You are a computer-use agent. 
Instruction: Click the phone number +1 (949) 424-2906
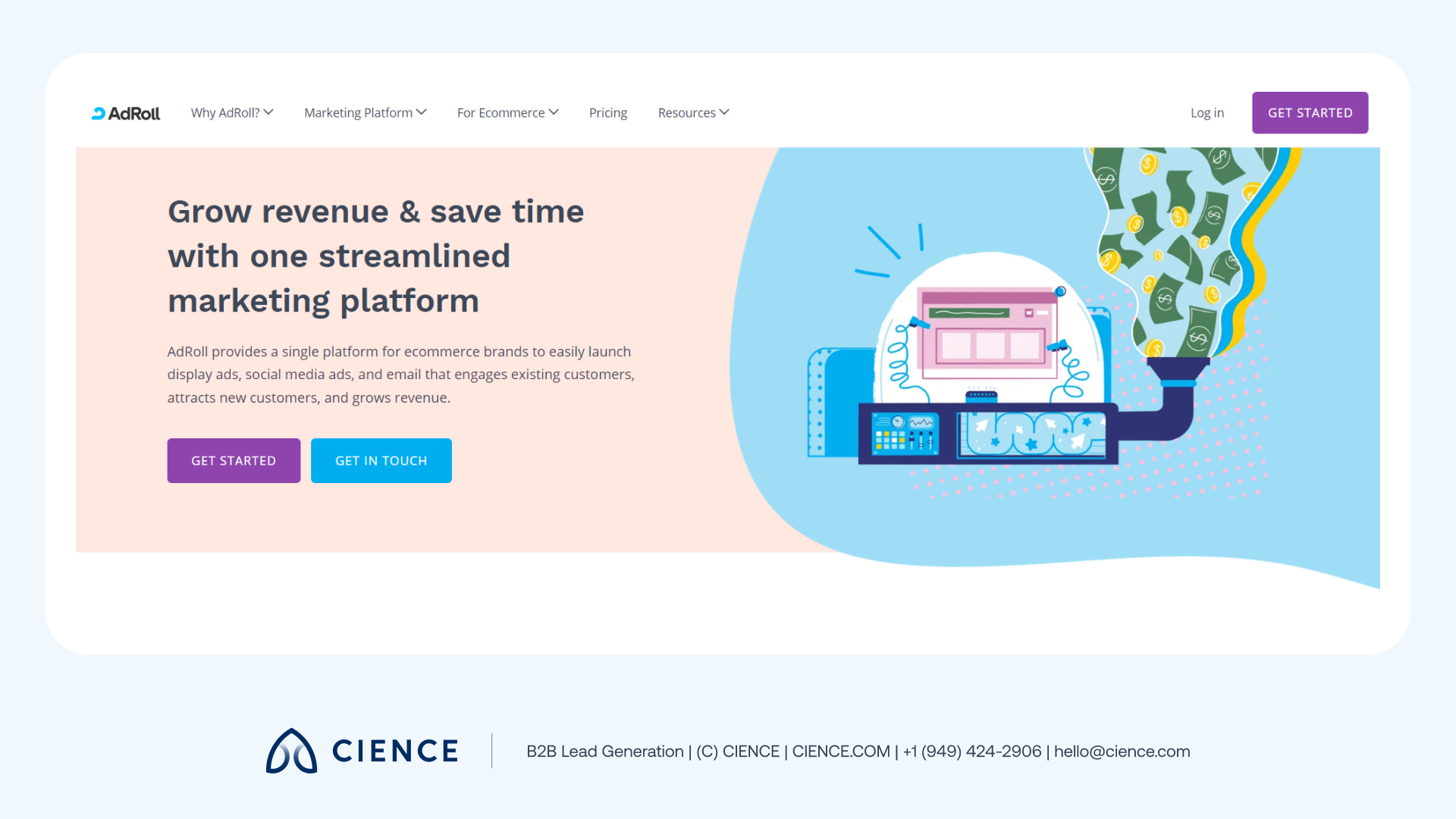pyautogui.click(x=972, y=751)
